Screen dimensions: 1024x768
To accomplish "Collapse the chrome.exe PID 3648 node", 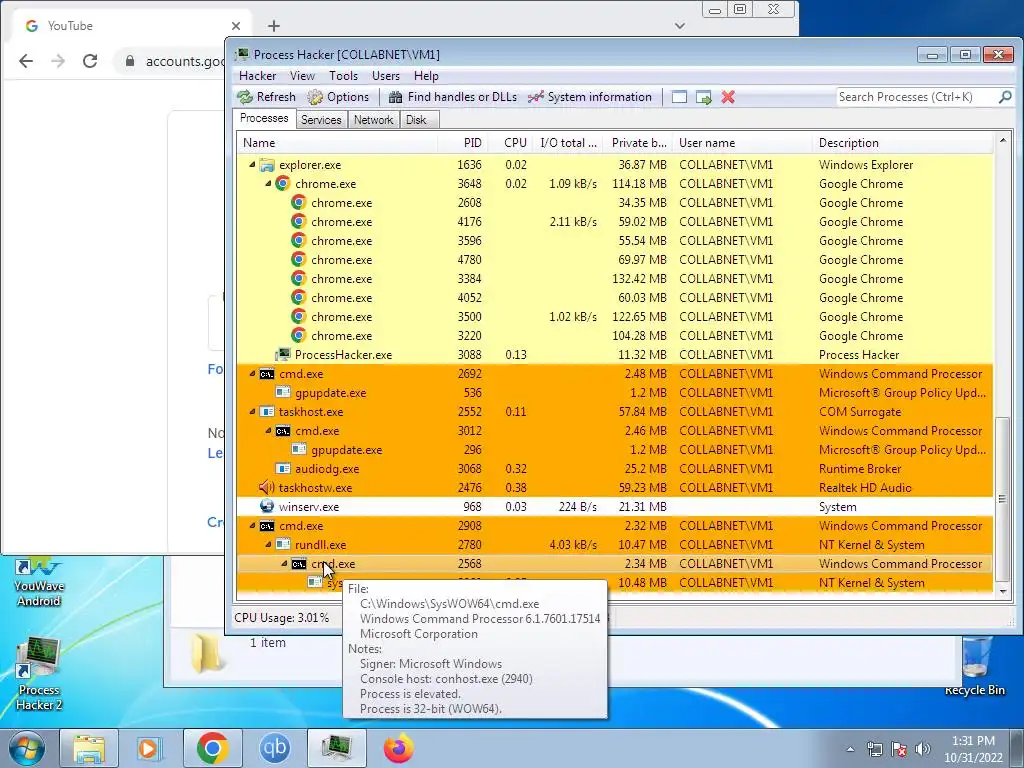I will point(268,184).
